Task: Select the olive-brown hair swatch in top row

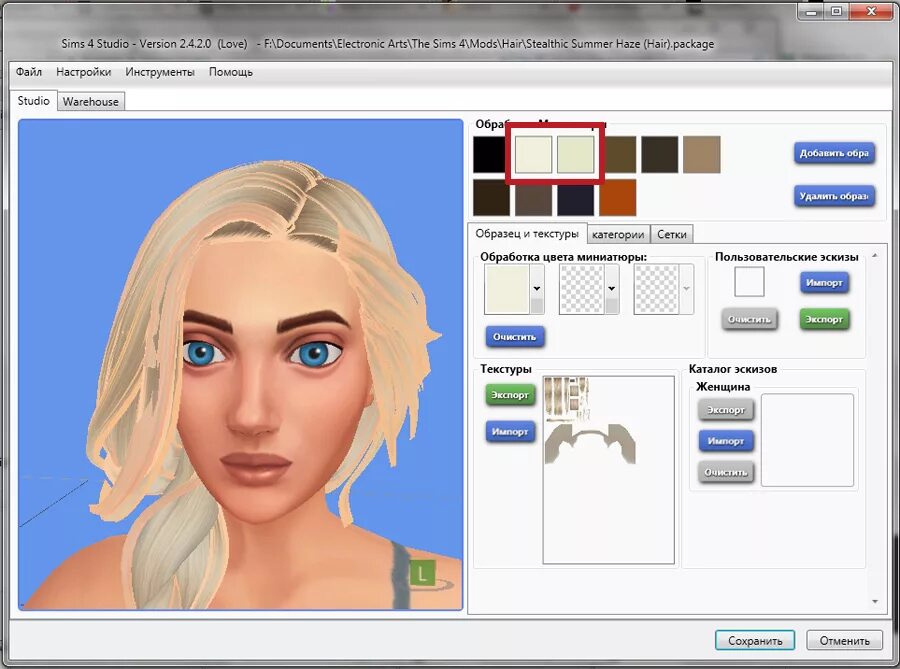Action: coord(620,154)
